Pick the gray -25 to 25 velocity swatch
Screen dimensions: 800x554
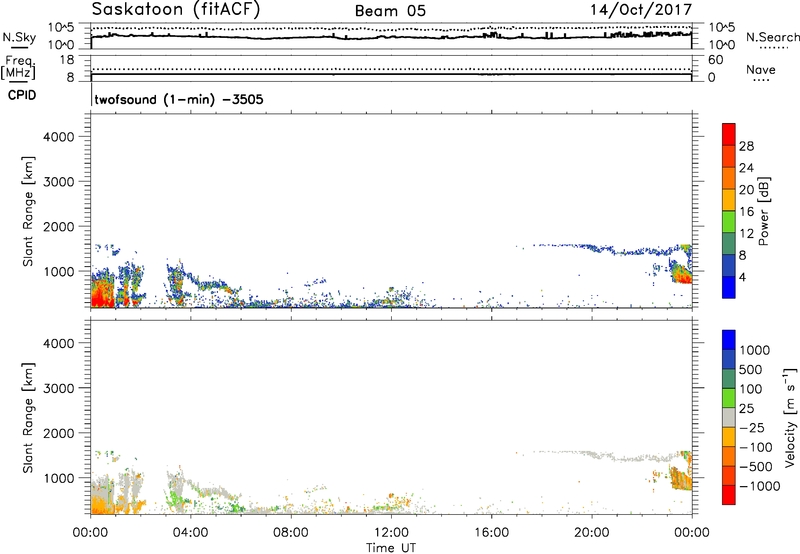729,418
